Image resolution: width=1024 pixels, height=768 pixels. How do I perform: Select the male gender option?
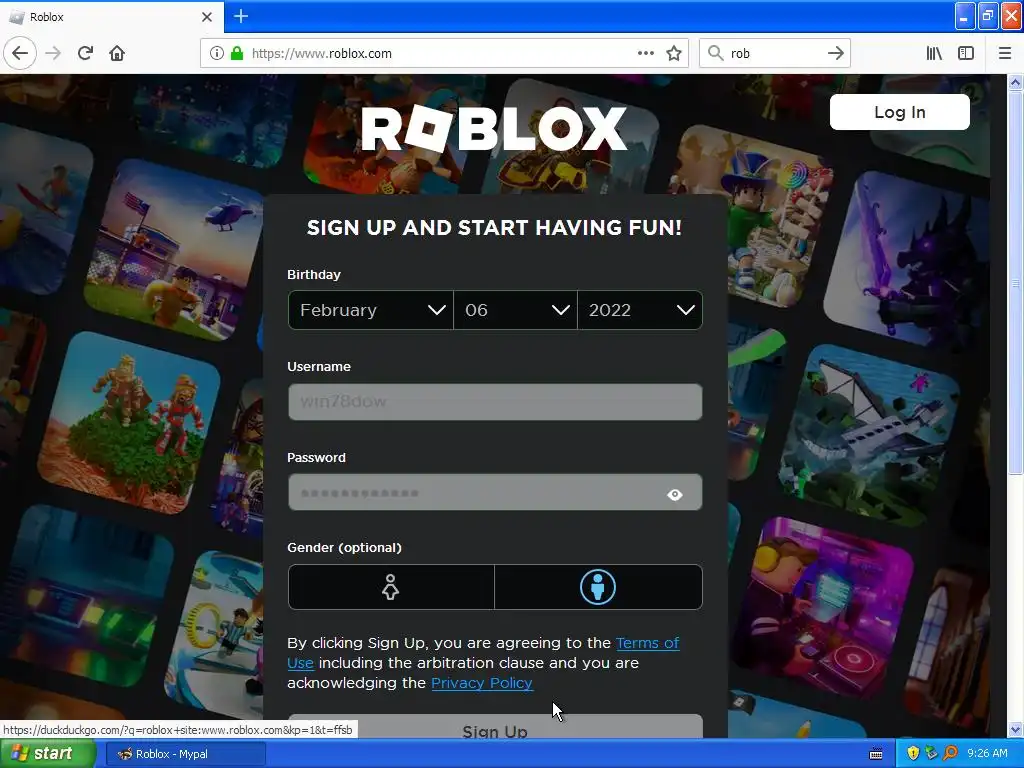598,587
